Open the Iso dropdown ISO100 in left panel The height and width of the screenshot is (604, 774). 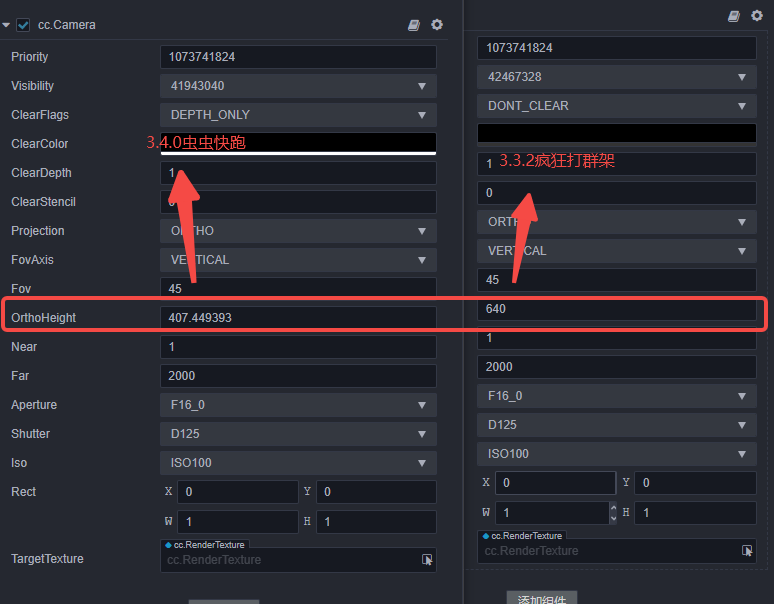pos(298,463)
